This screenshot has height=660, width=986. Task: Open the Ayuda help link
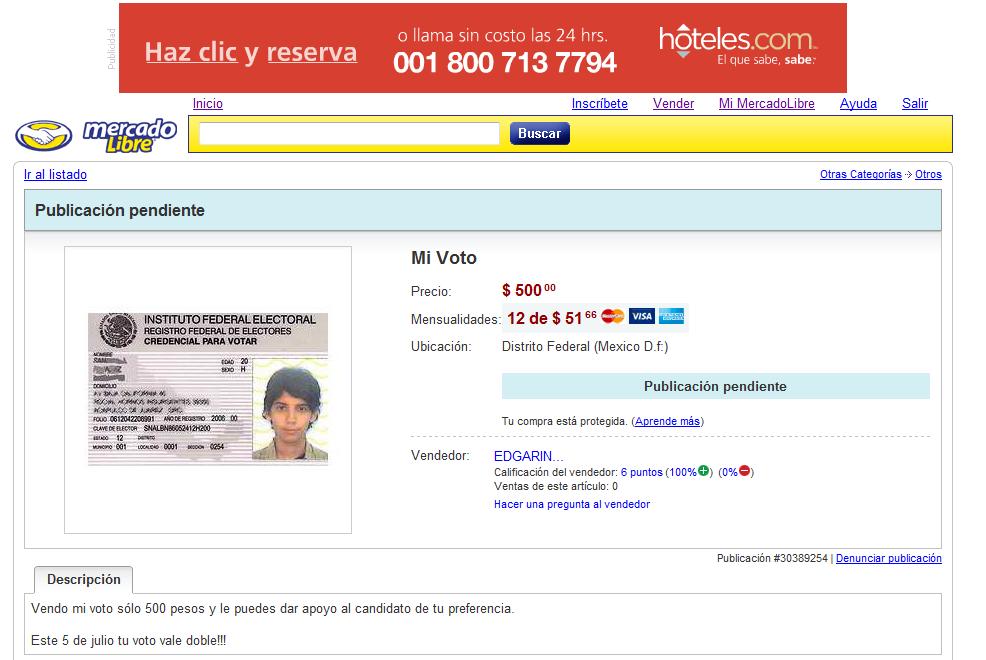858,104
